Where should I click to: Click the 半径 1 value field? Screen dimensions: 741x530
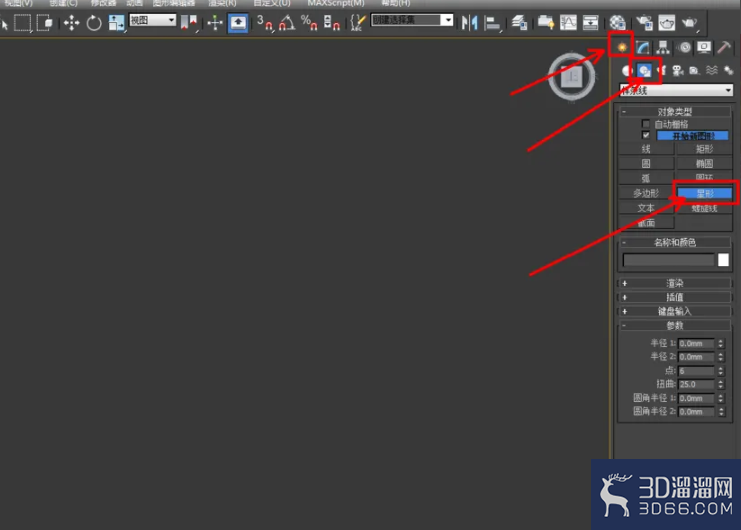[697, 343]
